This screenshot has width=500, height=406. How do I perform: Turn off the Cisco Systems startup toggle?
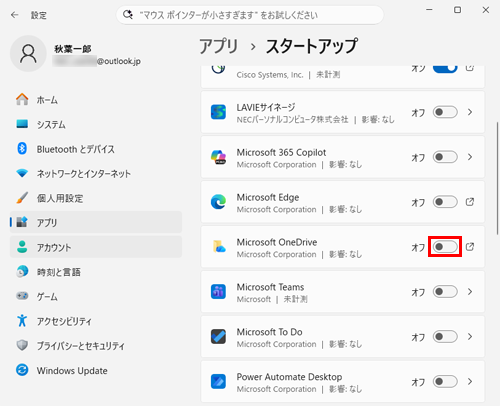[445, 68]
